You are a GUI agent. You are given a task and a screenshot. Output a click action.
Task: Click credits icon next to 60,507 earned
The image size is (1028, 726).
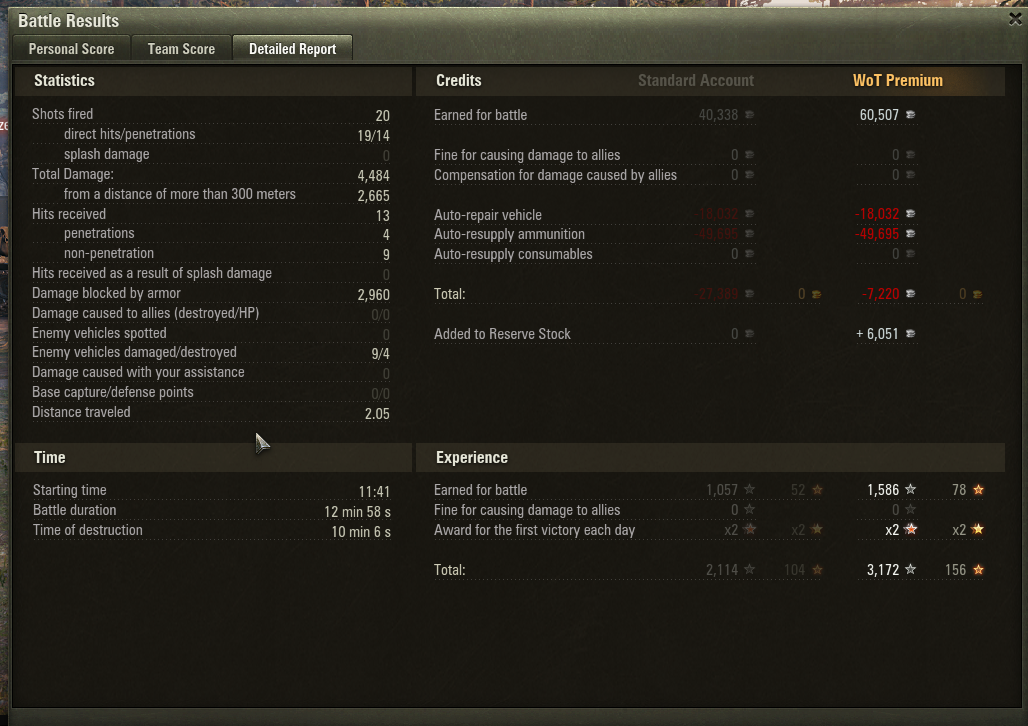pos(911,115)
